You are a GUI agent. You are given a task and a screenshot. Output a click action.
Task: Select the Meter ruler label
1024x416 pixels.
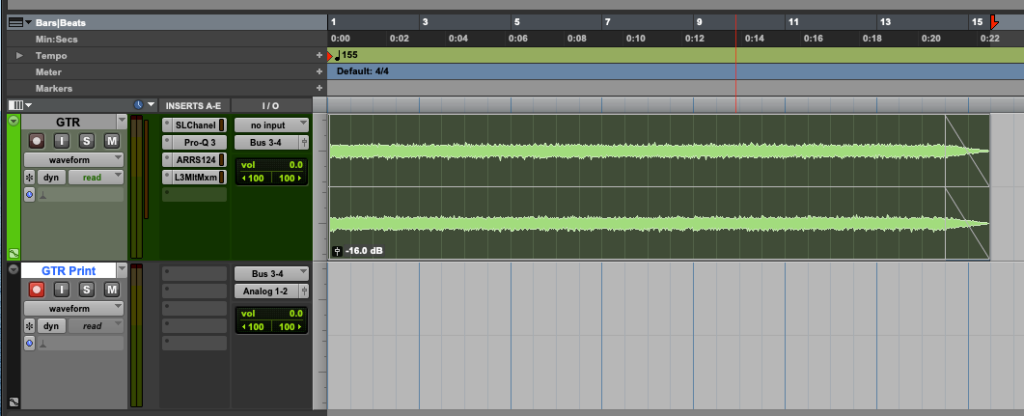click(48, 72)
